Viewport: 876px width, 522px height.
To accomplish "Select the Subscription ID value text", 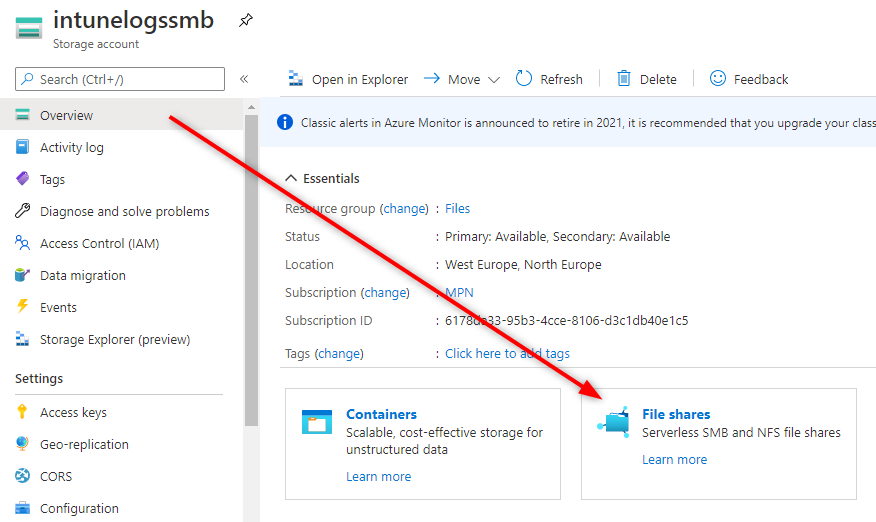I will click(x=566, y=320).
